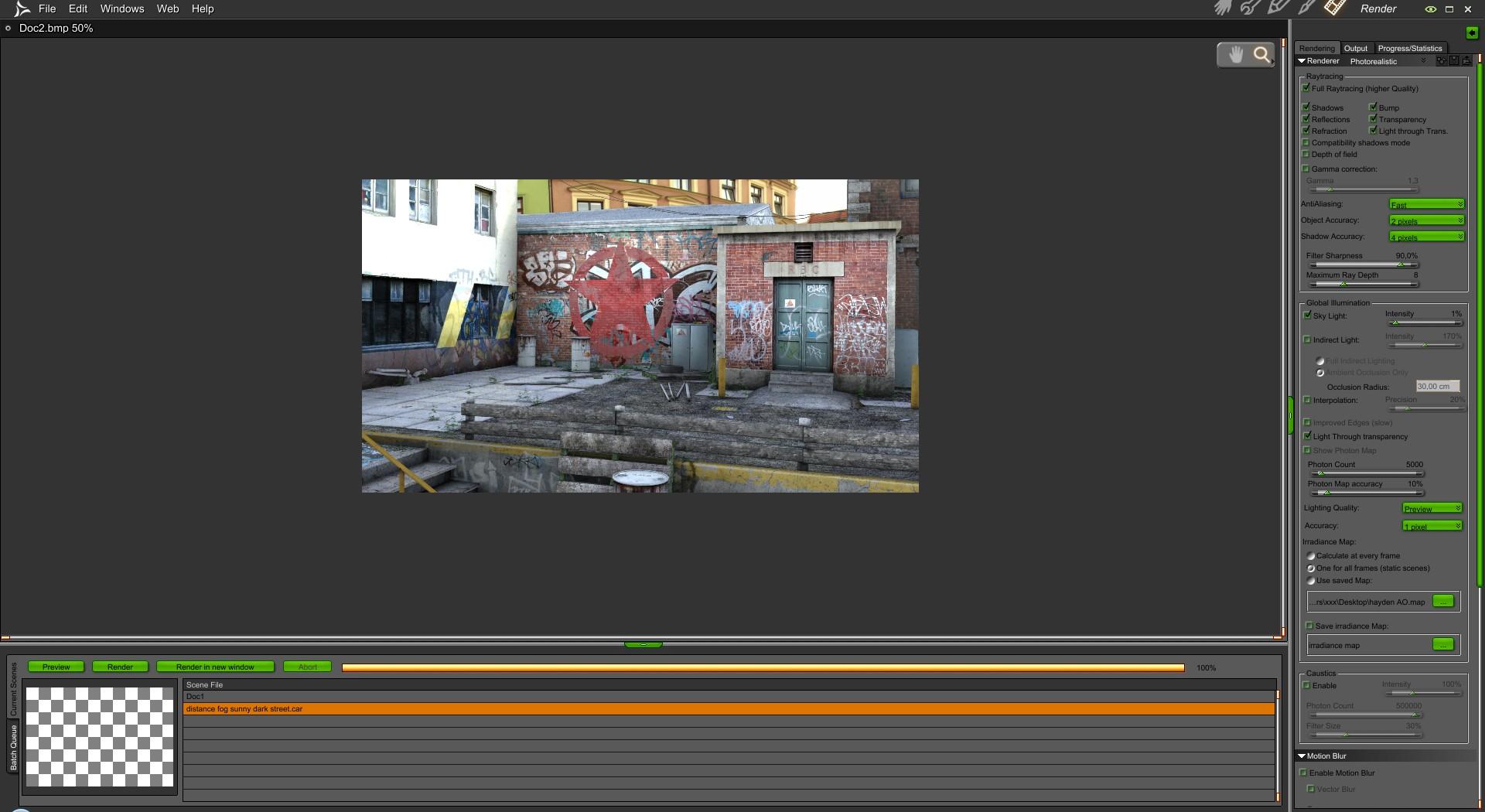Click the Preview button
Screen dimensions: 1485x812
[56, 667]
